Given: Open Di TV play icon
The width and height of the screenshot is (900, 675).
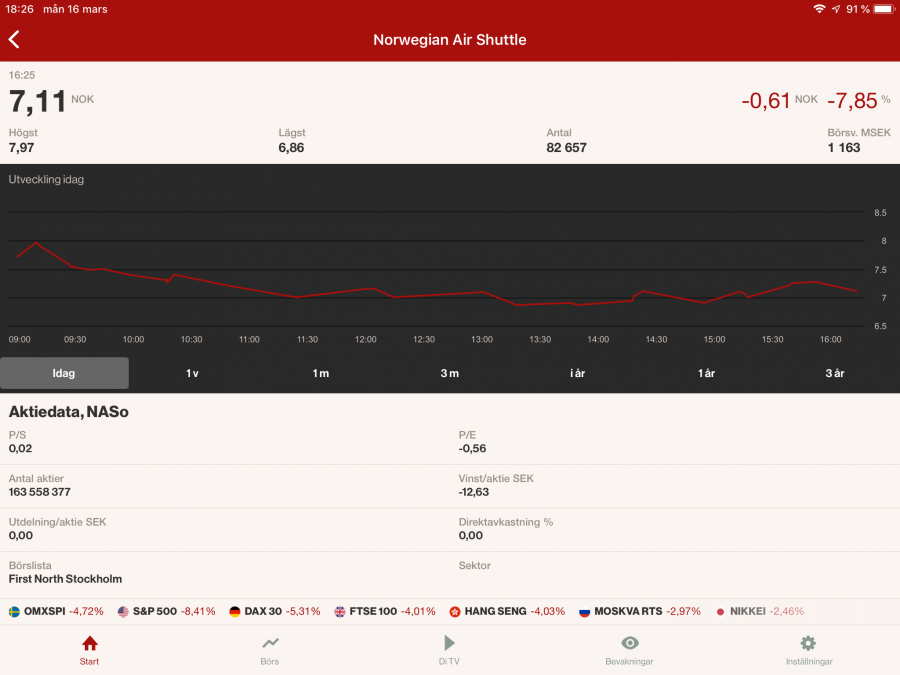Looking at the screenshot, I should pyautogui.click(x=449, y=643).
